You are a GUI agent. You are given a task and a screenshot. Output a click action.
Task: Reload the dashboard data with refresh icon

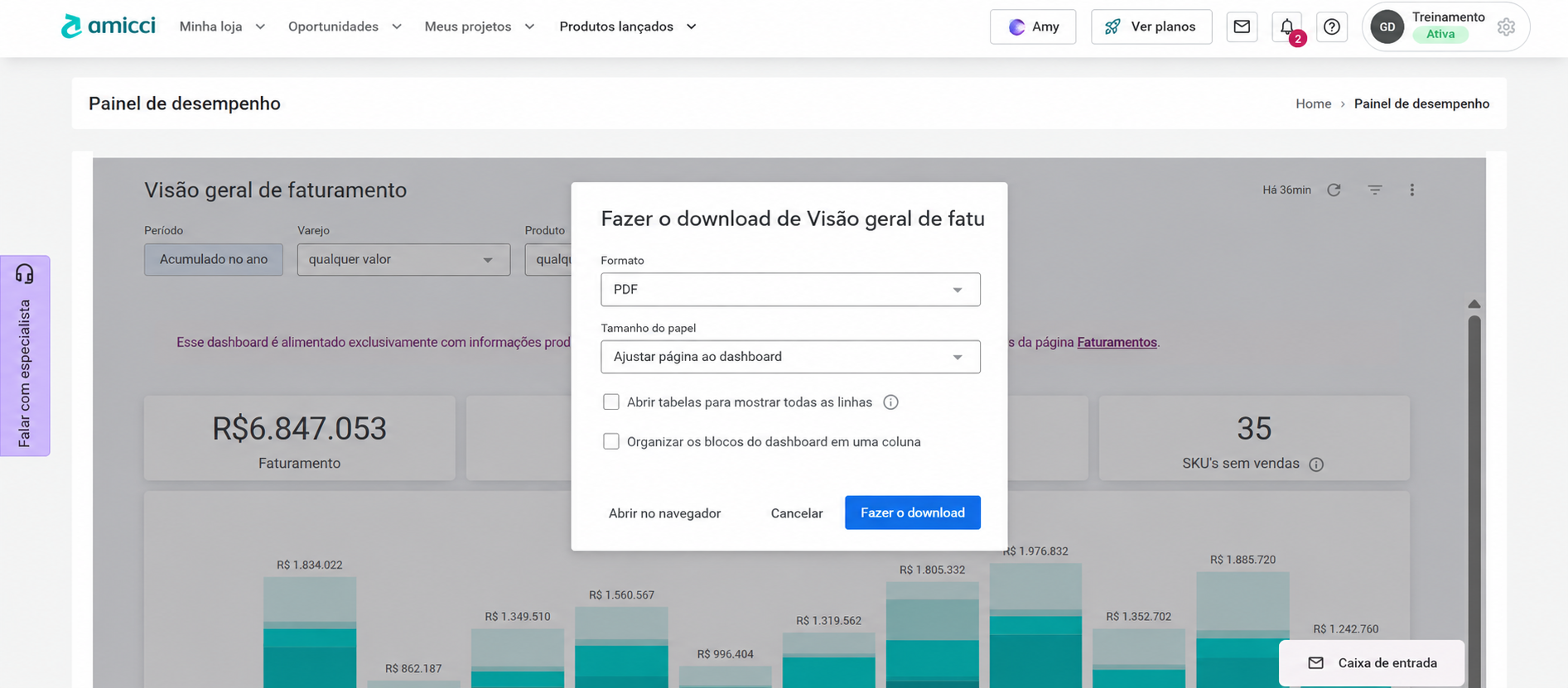pyautogui.click(x=1334, y=190)
